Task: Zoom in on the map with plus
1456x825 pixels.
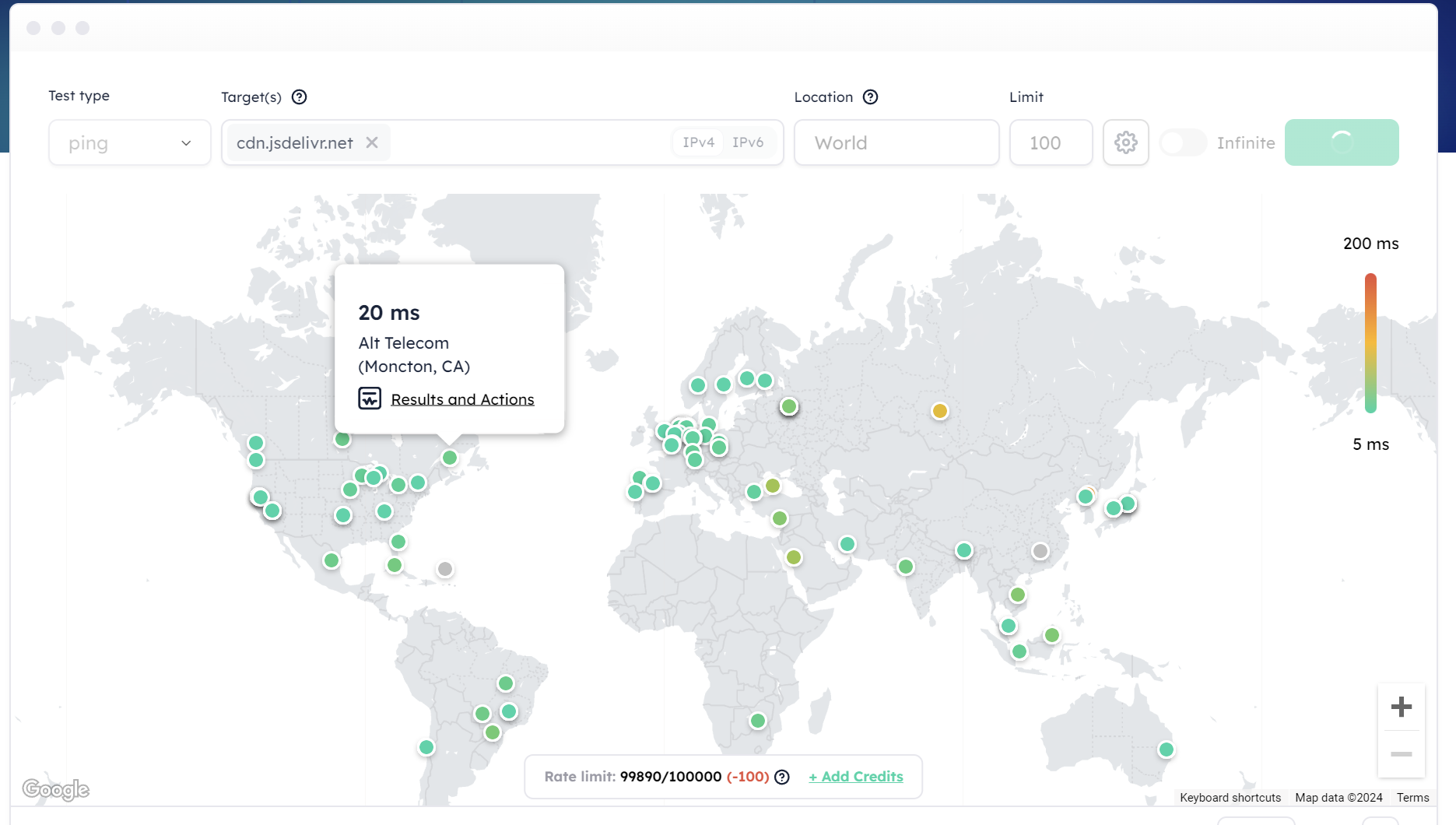Action: (1402, 707)
